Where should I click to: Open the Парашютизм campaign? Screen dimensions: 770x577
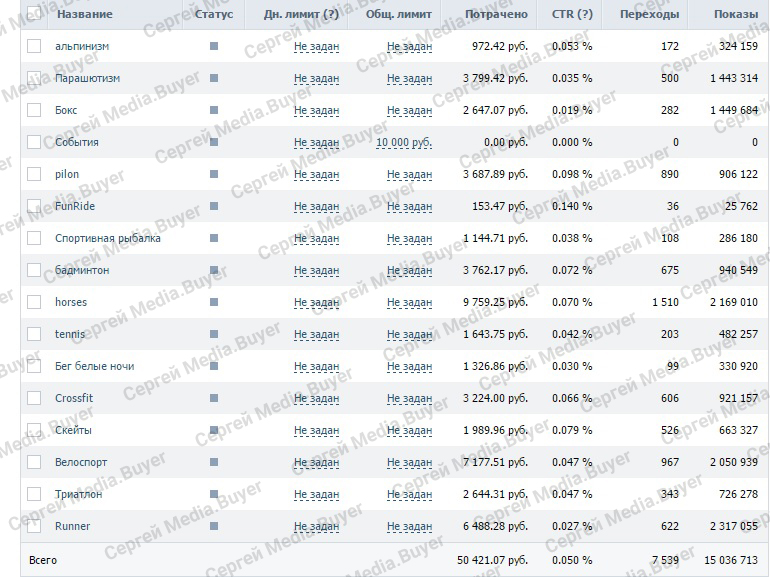(87, 78)
